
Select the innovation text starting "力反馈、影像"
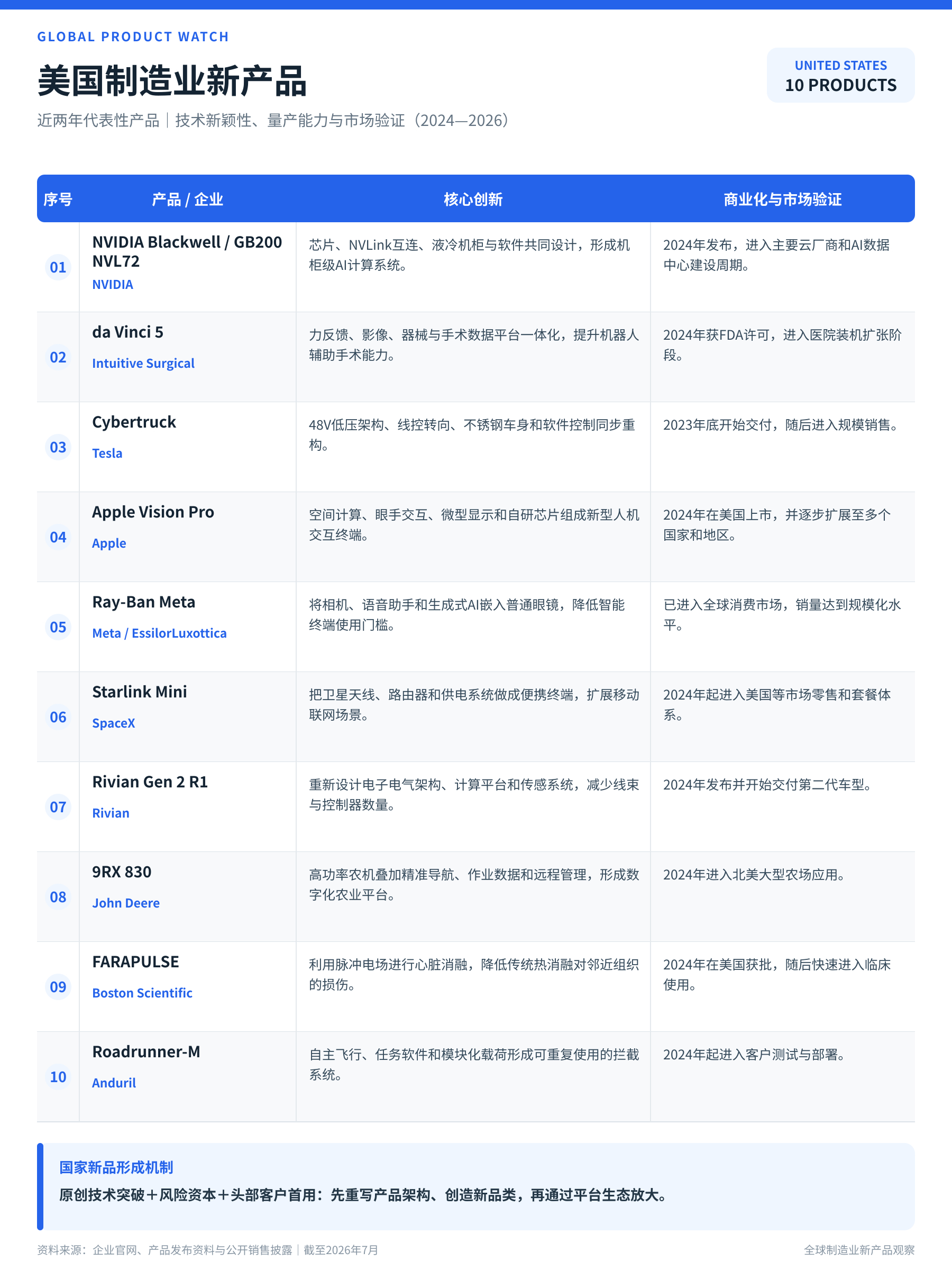(474, 345)
